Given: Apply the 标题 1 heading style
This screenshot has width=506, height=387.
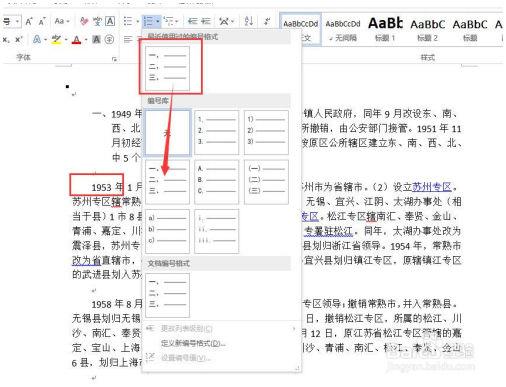Looking at the screenshot, I should [385, 29].
